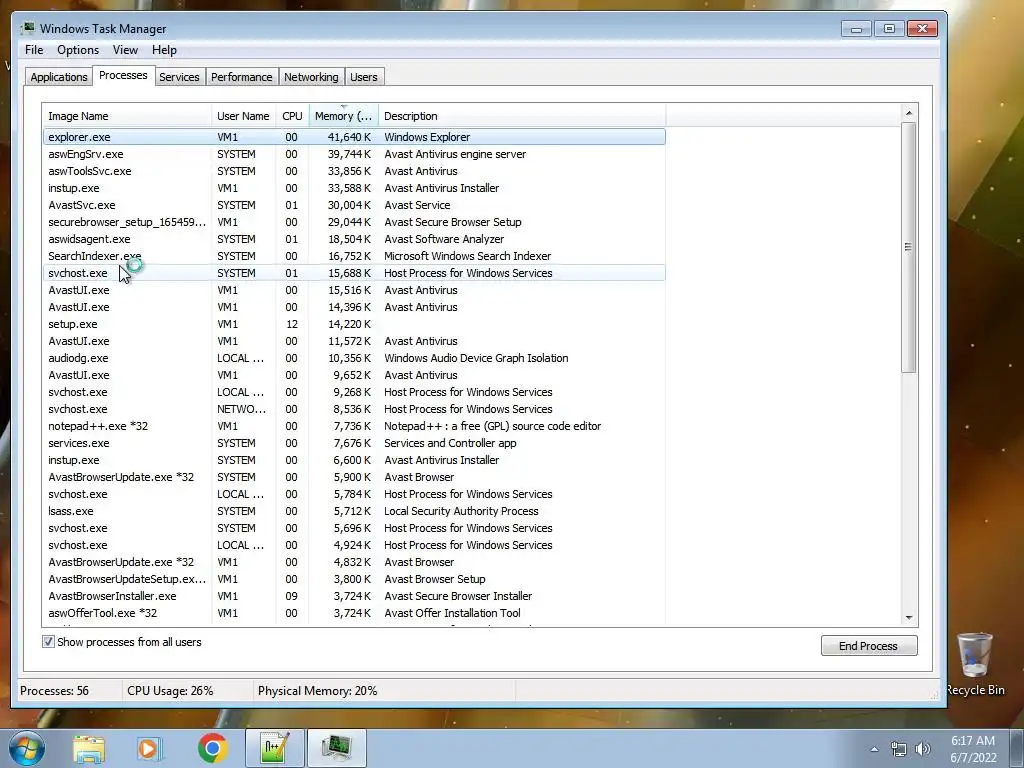Sort by User Name column header
The height and width of the screenshot is (768, 1024).
click(x=243, y=116)
